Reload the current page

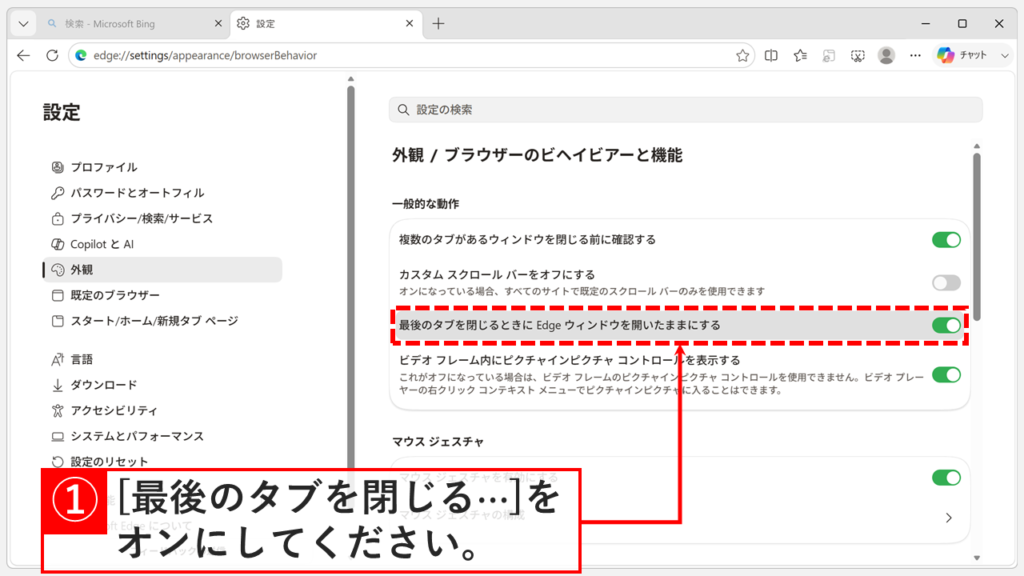(52, 56)
